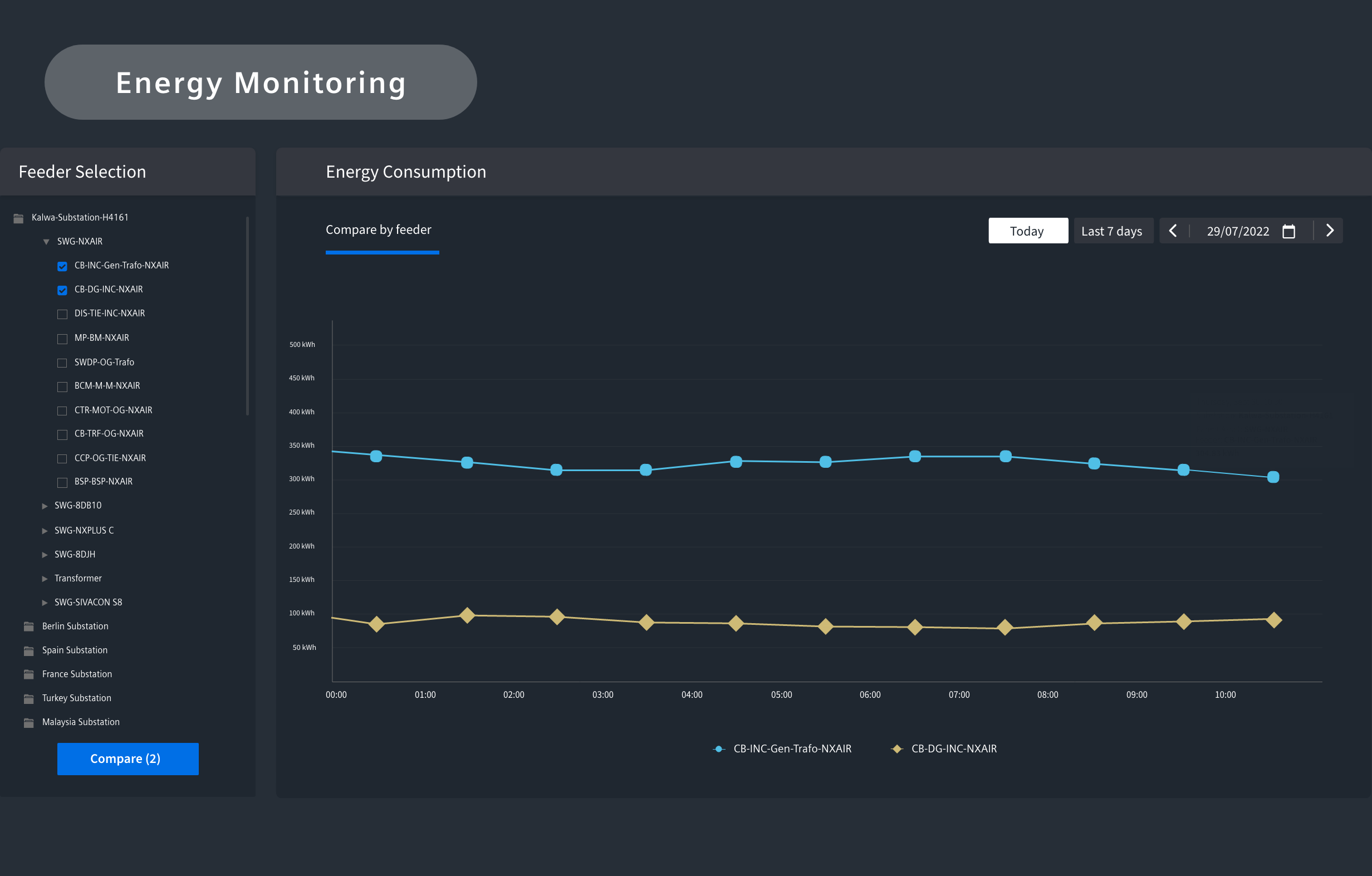This screenshot has height=876, width=1372.
Task: Check the SWDP-OG-Trafo feeder
Action: click(62, 363)
